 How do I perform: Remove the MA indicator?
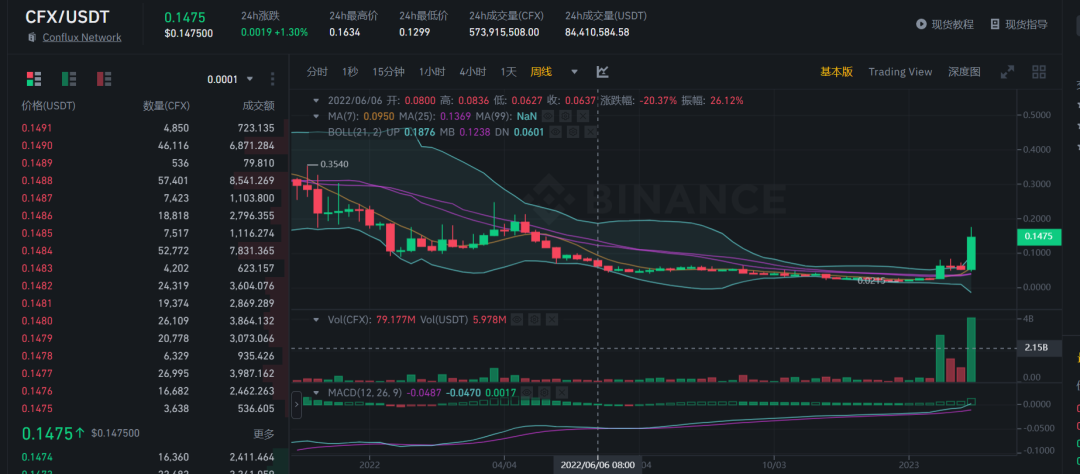[583, 116]
